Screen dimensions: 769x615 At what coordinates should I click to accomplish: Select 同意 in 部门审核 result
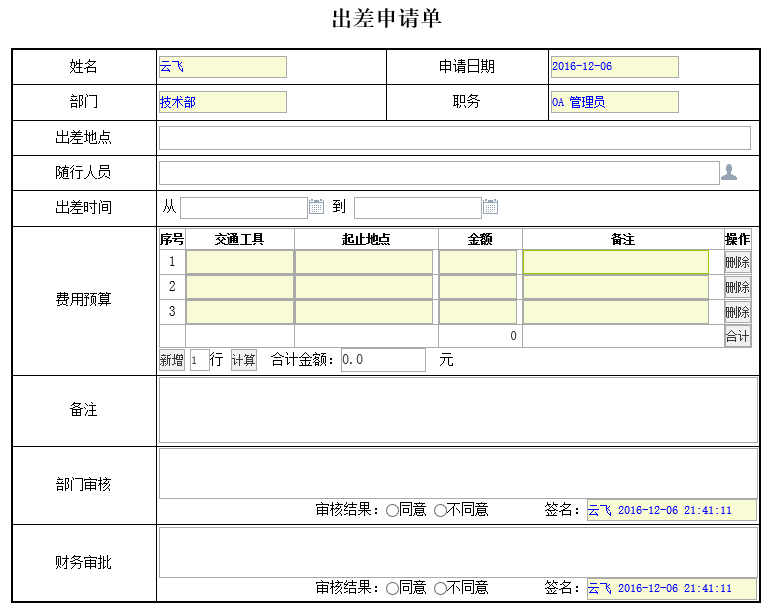(x=392, y=511)
